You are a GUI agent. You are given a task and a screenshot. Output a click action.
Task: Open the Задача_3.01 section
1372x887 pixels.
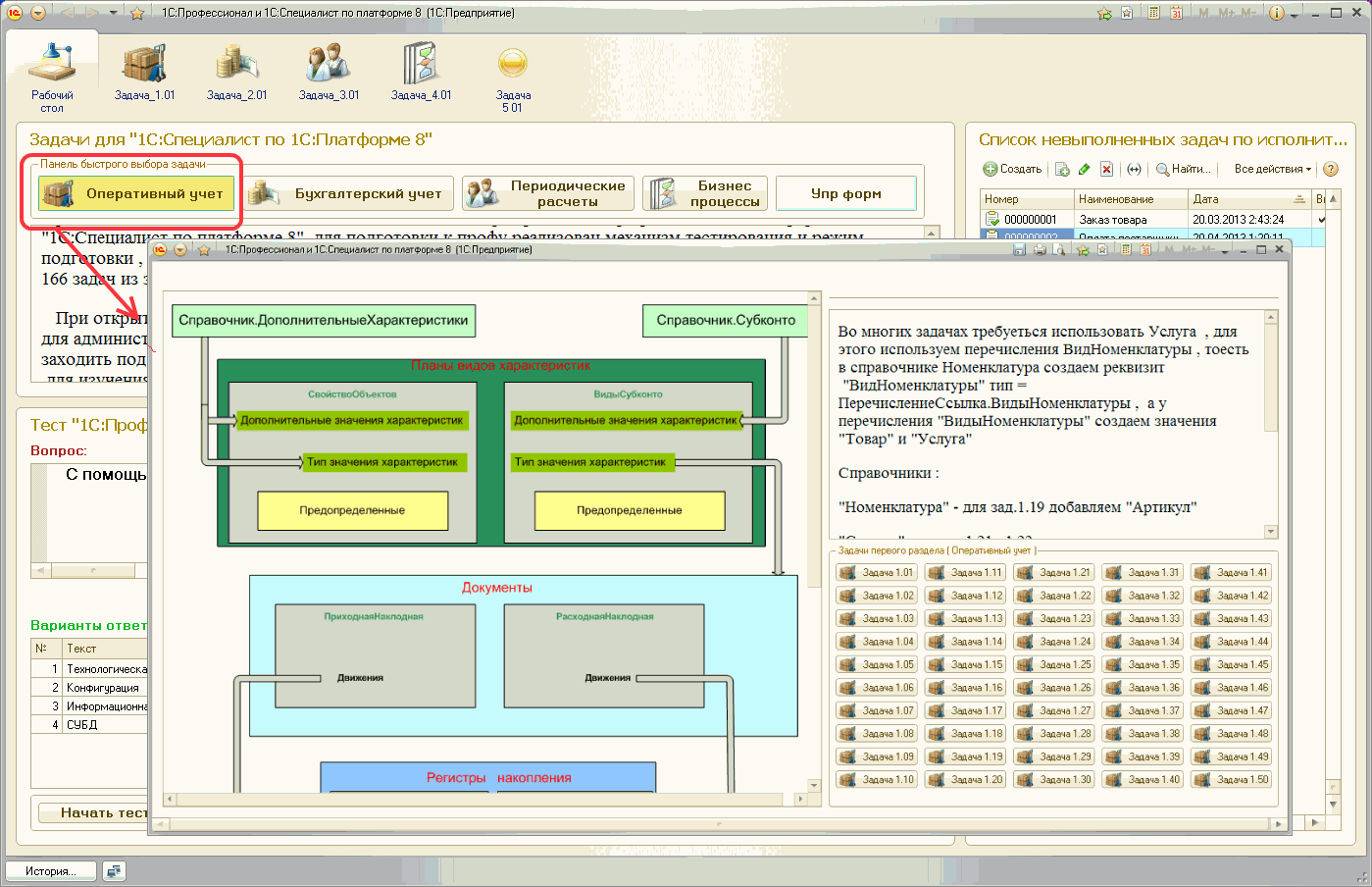click(x=329, y=72)
